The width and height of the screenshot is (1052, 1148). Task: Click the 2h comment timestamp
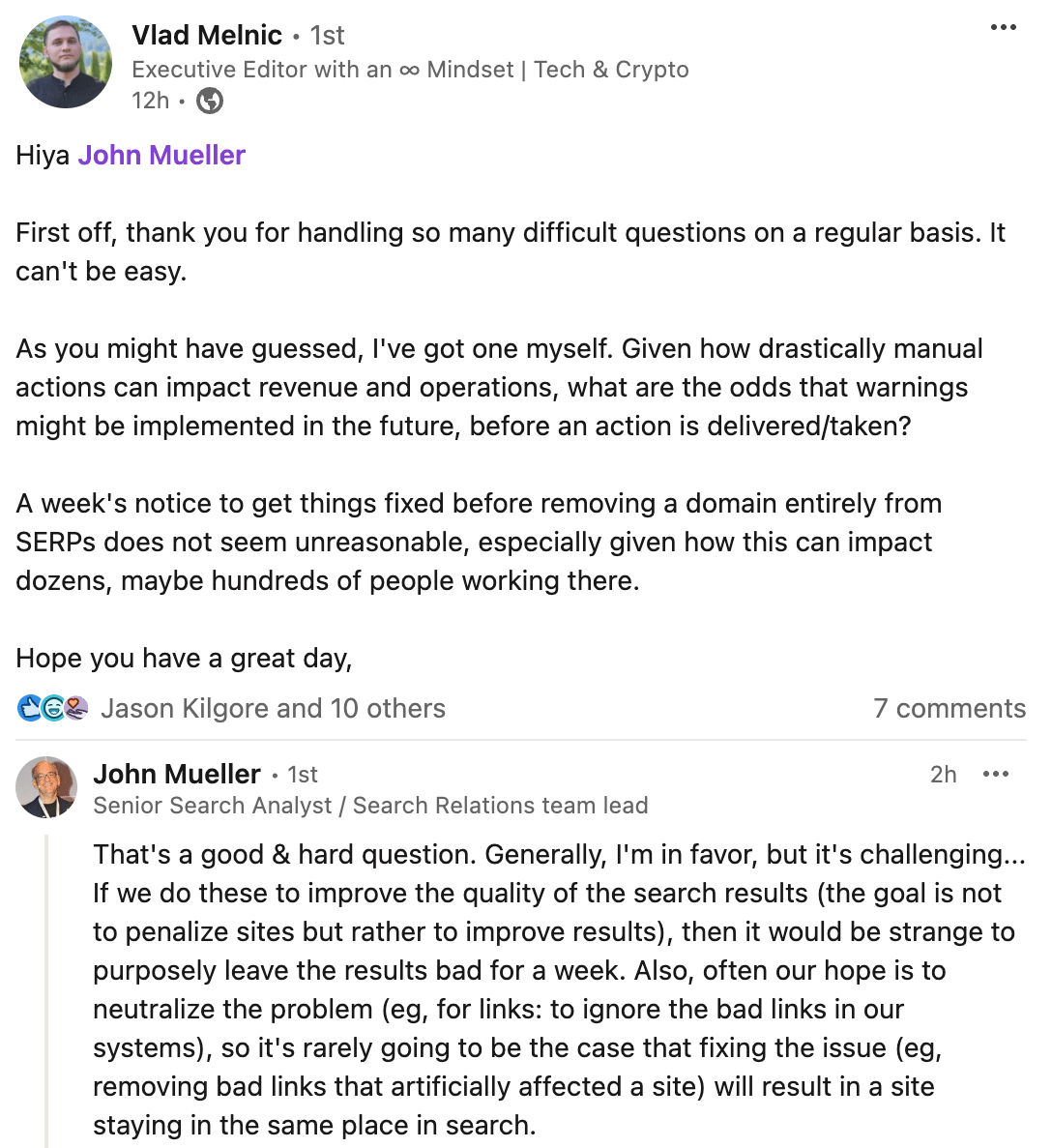pyautogui.click(x=945, y=774)
